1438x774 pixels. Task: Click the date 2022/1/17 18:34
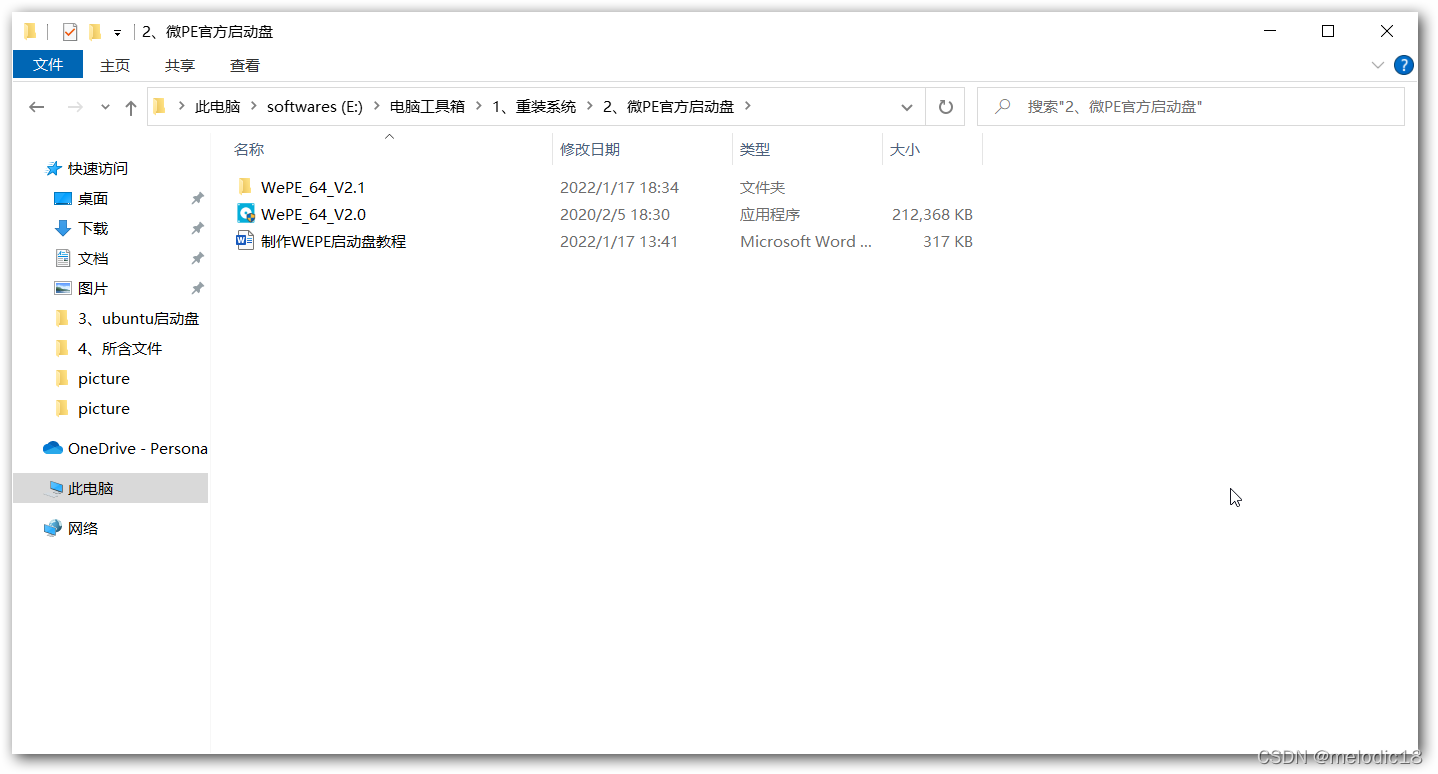point(619,187)
